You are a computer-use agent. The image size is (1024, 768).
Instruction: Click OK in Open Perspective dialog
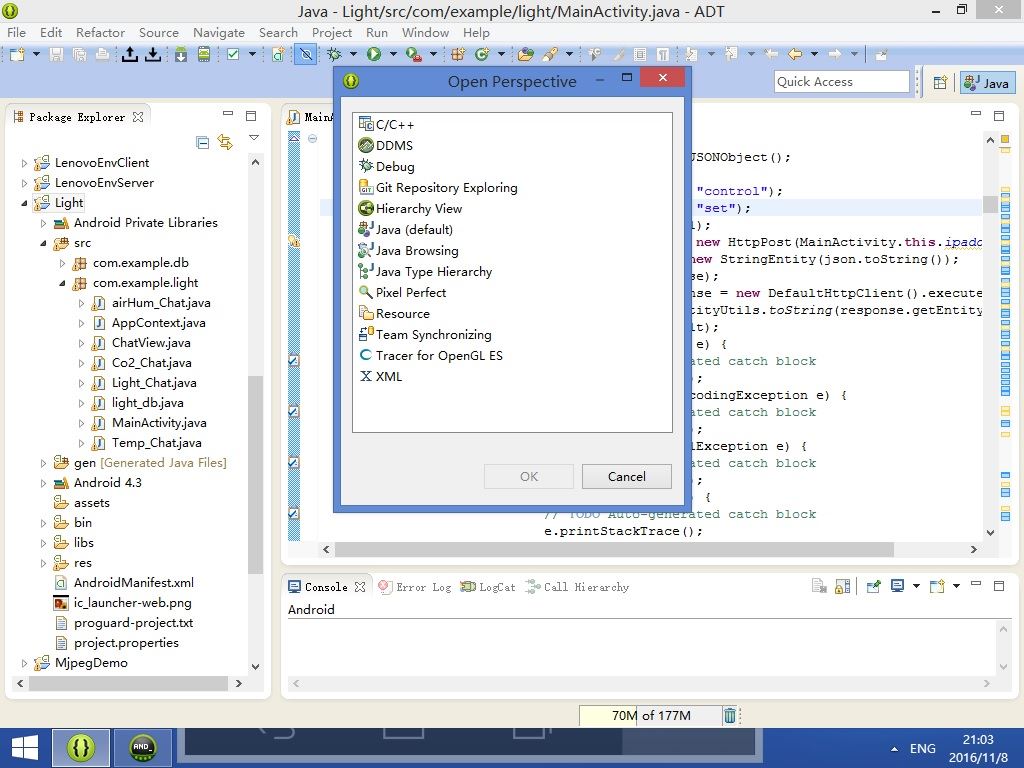click(529, 477)
